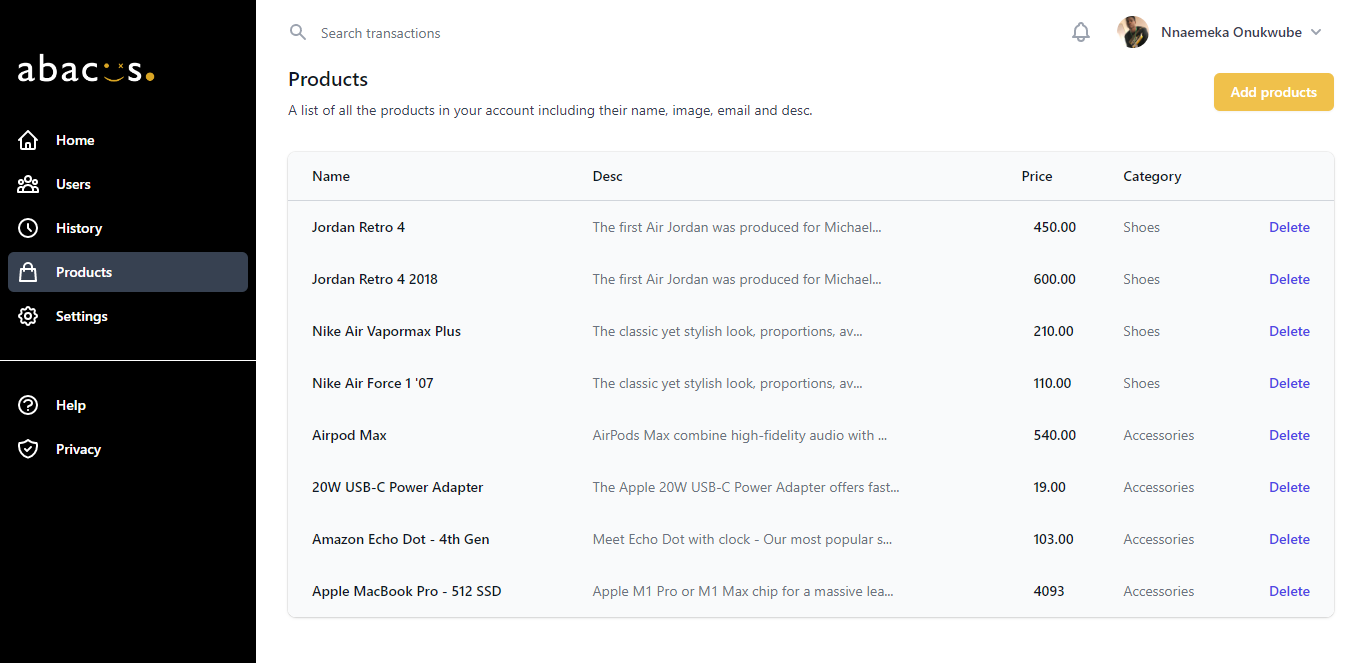
Task: Click the price 4093
Action: [1049, 591]
